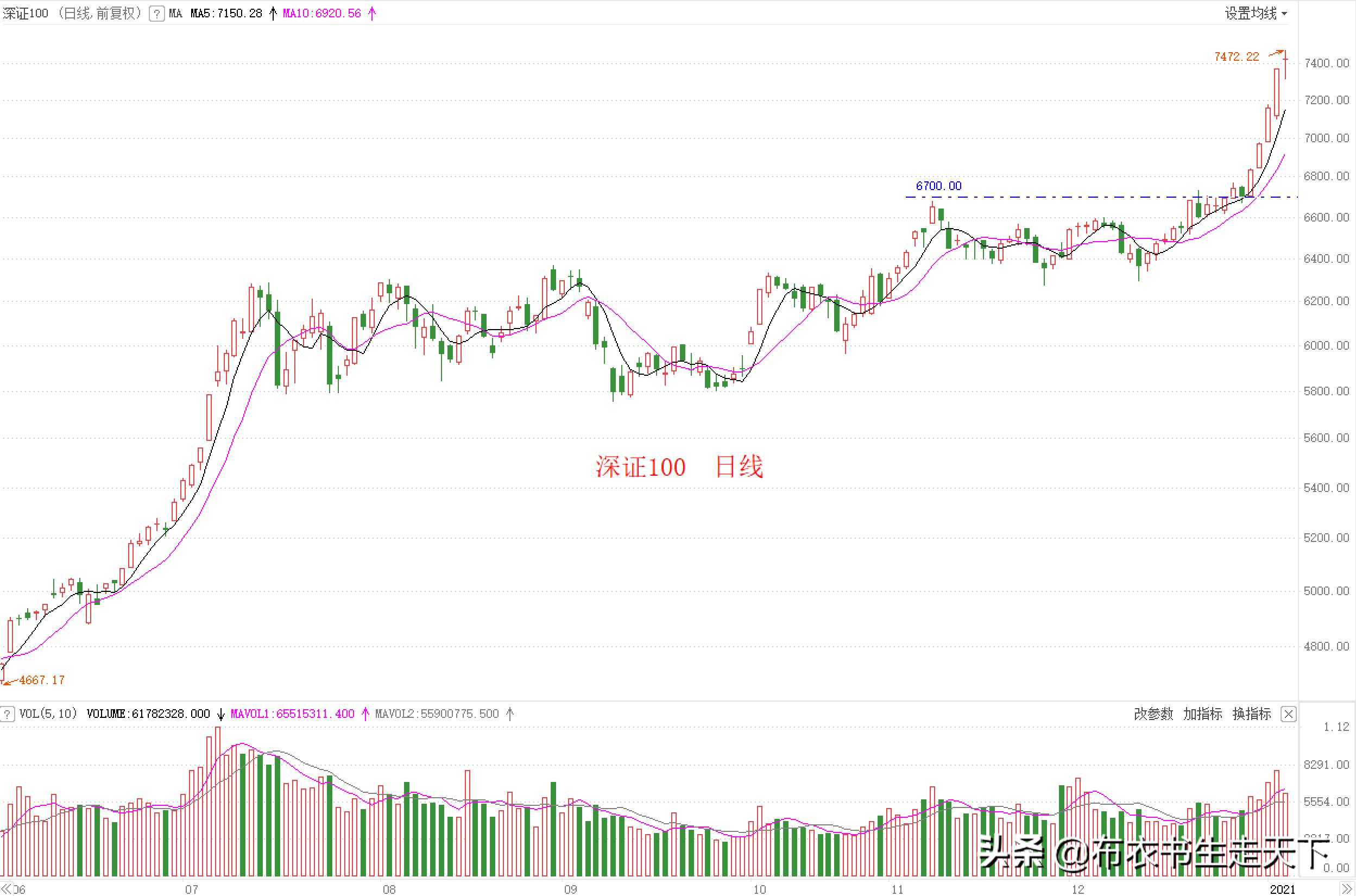The width and height of the screenshot is (1356, 896).
Task: Open the 设置均线 dropdown menu
Action: (1256, 13)
